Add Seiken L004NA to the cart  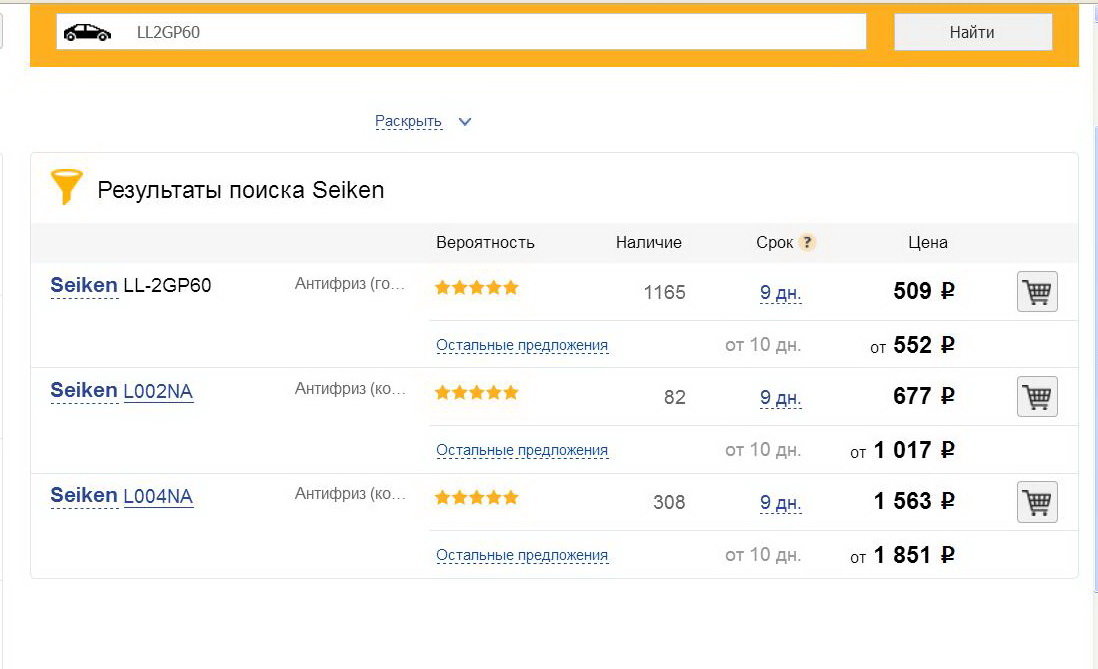(1037, 502)
